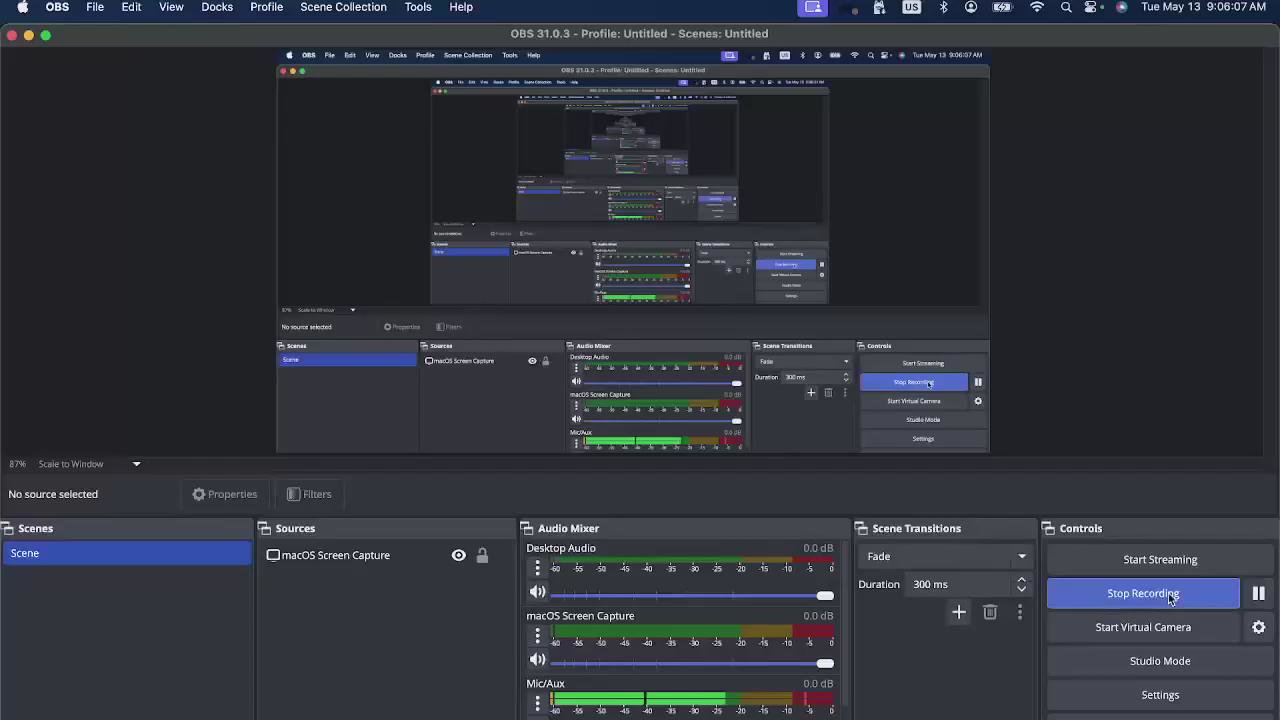
Task: Click the date and time in menu bar
Action: pyautogui.click(x=1203, y=7)
